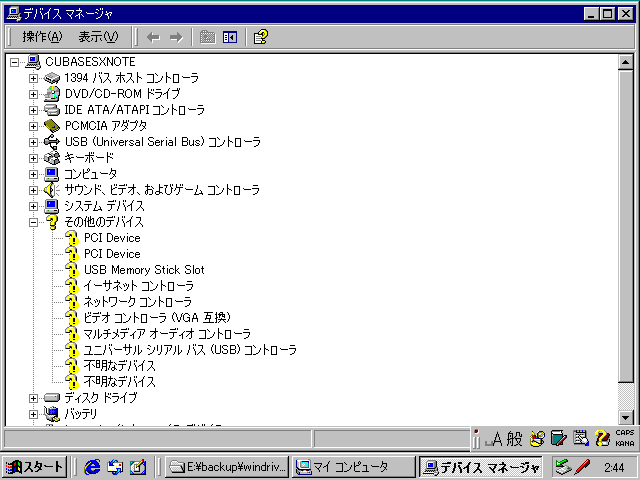
Task: Click the サウンド、ビデオ、およびゲーム コントローラ label
Action: click(162, 190)
